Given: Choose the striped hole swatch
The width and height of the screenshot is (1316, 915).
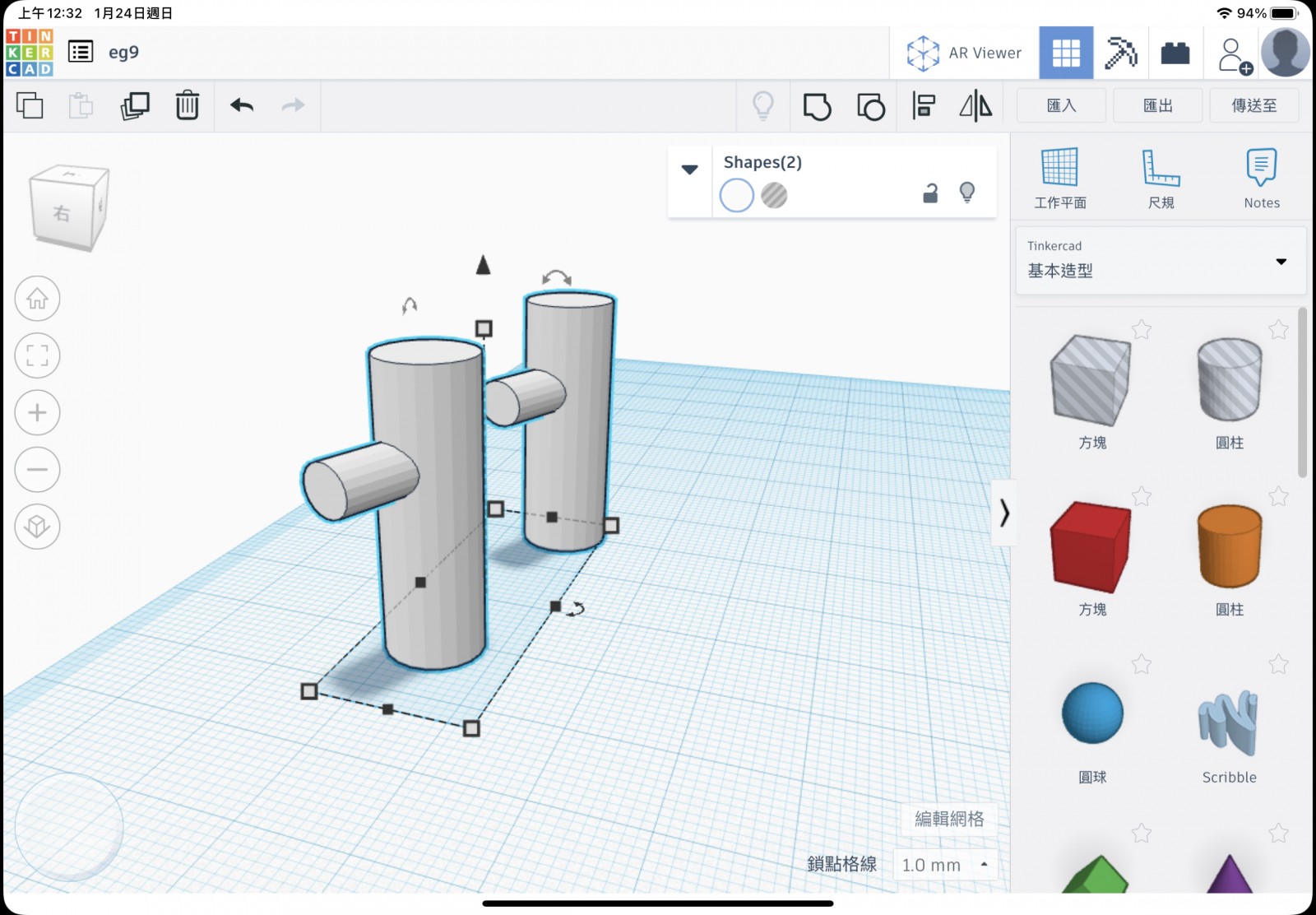Looking at the screenshot, I should click(774, 196).
